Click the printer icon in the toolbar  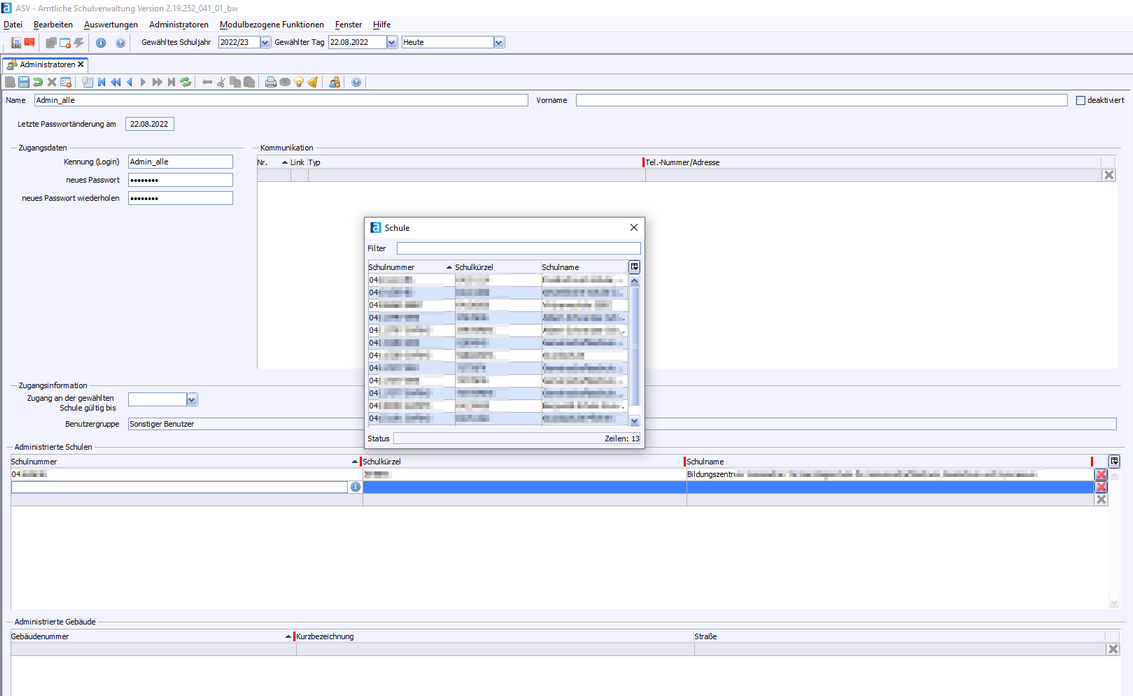pos(270,82)
